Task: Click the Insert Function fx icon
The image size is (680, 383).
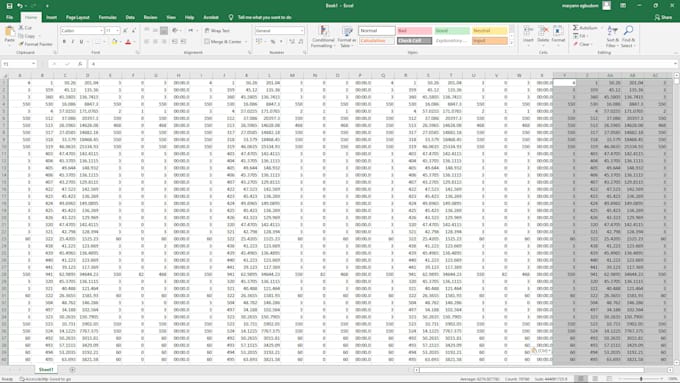Action: [80, 64]
